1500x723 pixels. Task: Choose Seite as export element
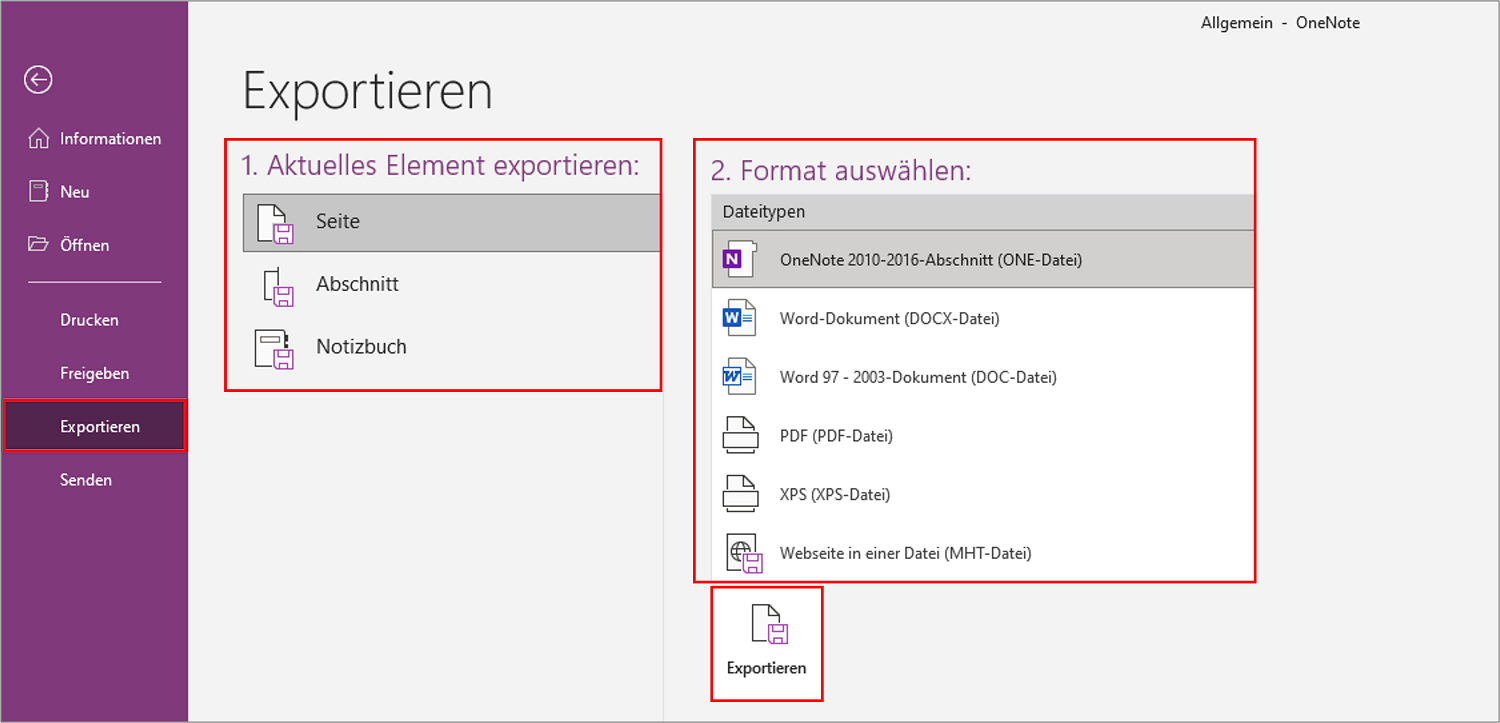tap(451, 222)
